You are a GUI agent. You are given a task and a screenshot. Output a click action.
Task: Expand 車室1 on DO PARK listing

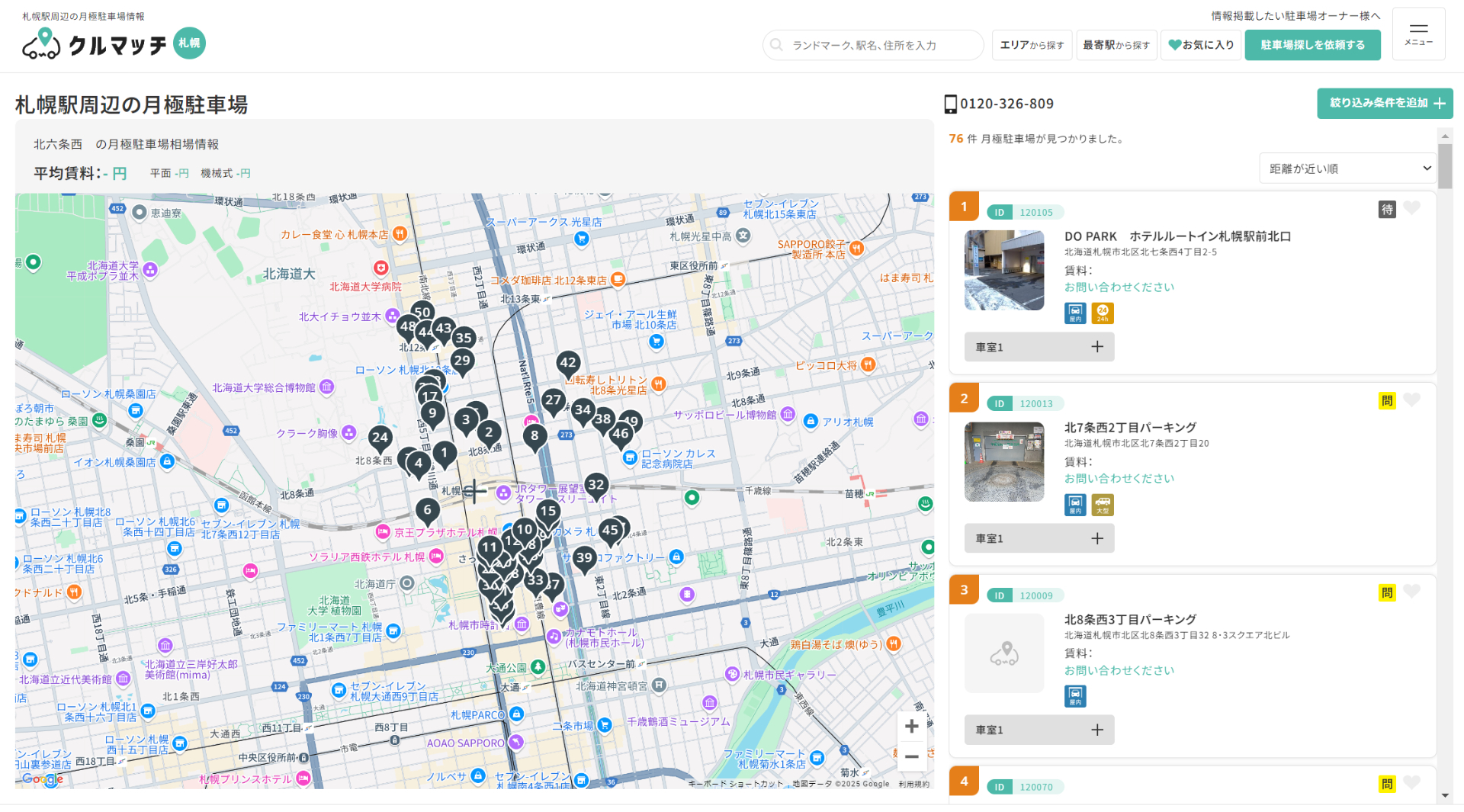tap(1039, 347)
